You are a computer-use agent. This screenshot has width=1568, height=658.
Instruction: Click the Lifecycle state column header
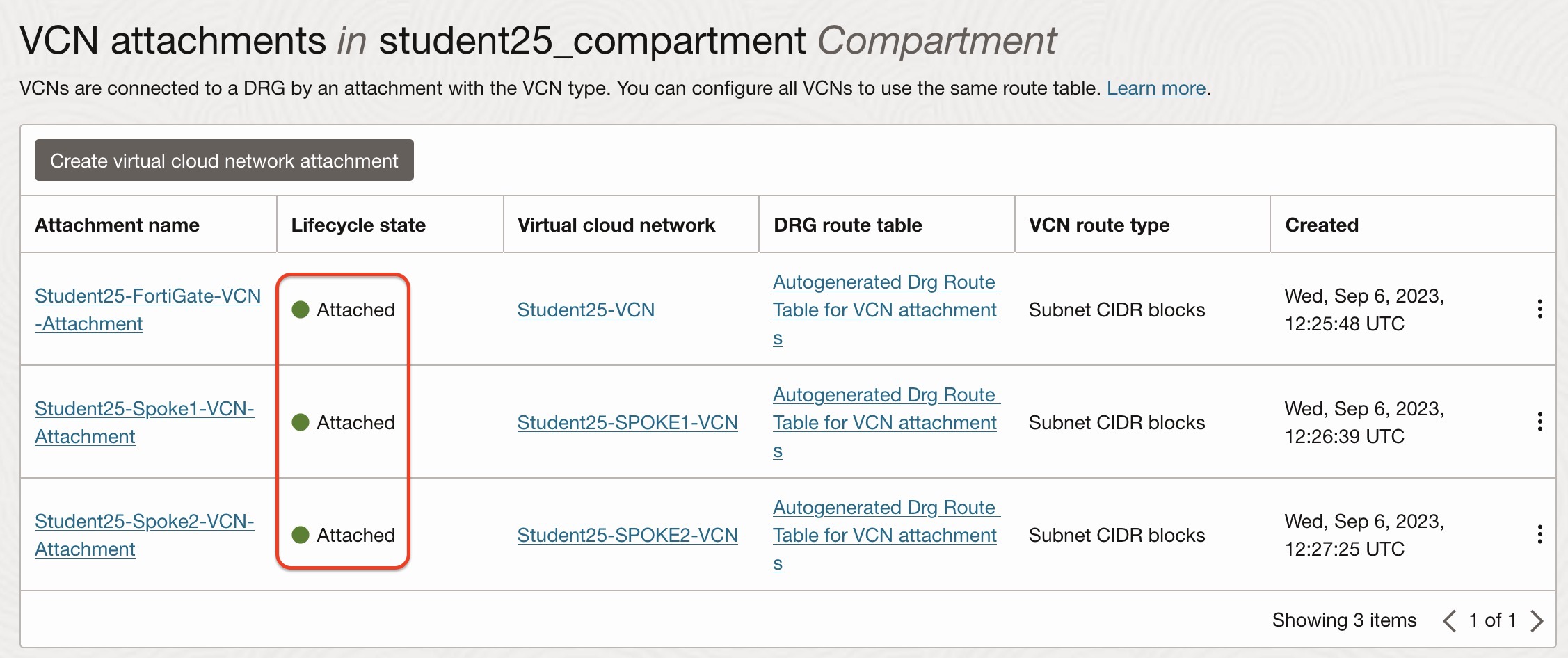point(358,225)
